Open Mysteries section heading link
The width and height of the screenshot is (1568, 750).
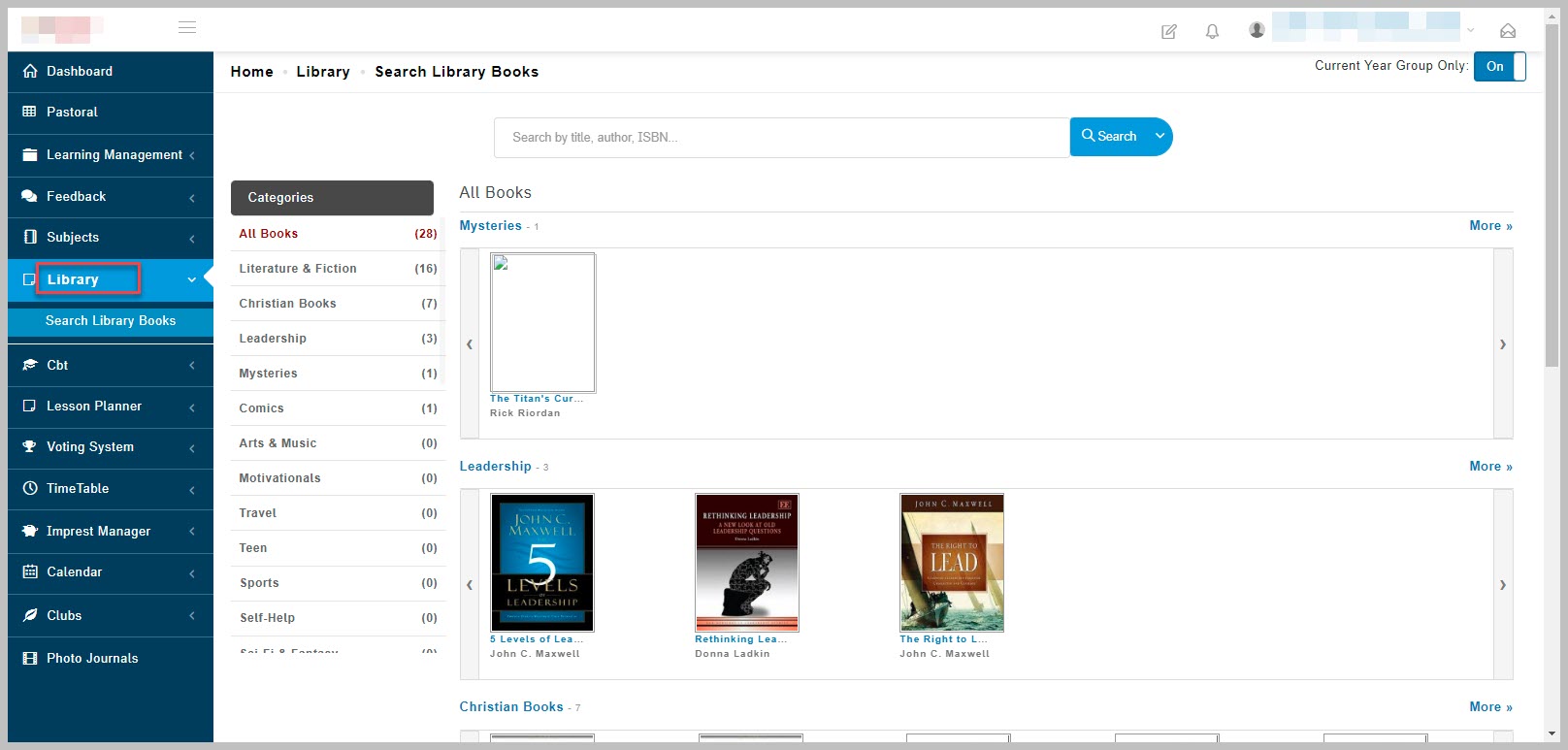(491, 225)
